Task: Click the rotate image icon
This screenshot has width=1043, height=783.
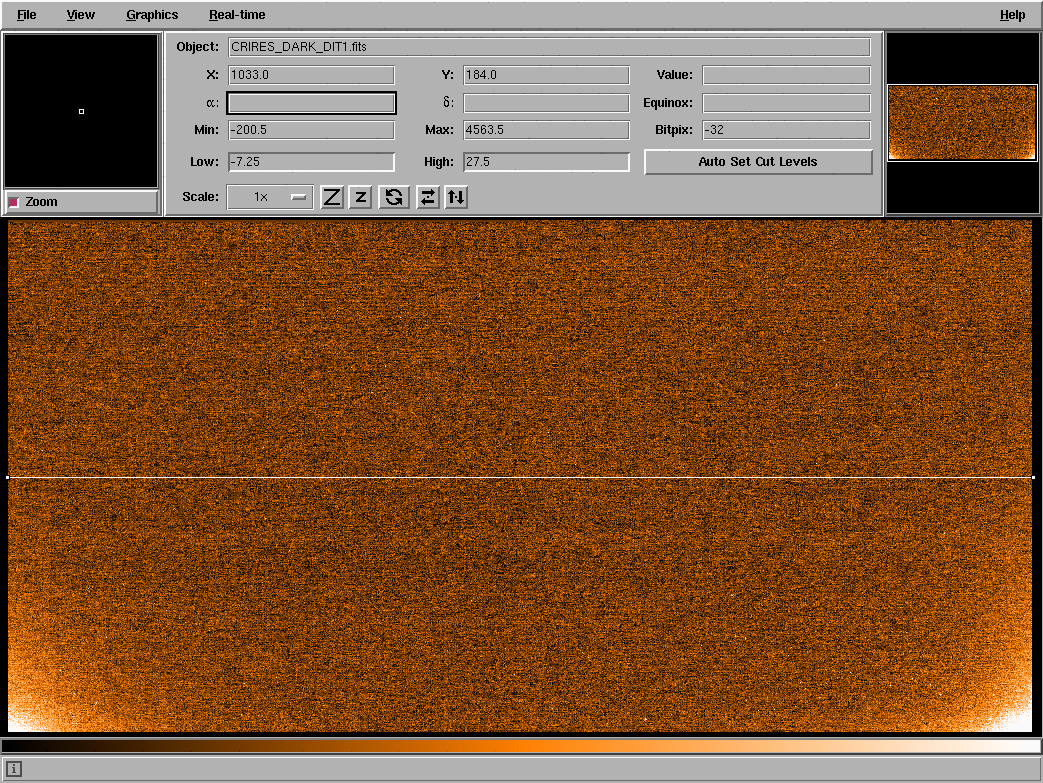Action: pos(394,197)
